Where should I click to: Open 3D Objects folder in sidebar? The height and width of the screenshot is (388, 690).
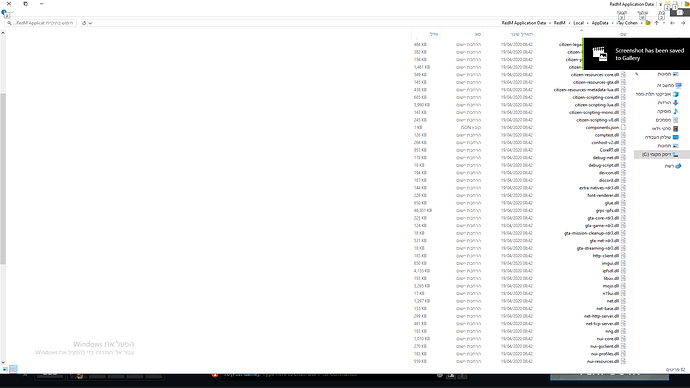pyautogui.click(x=657, y=94)
